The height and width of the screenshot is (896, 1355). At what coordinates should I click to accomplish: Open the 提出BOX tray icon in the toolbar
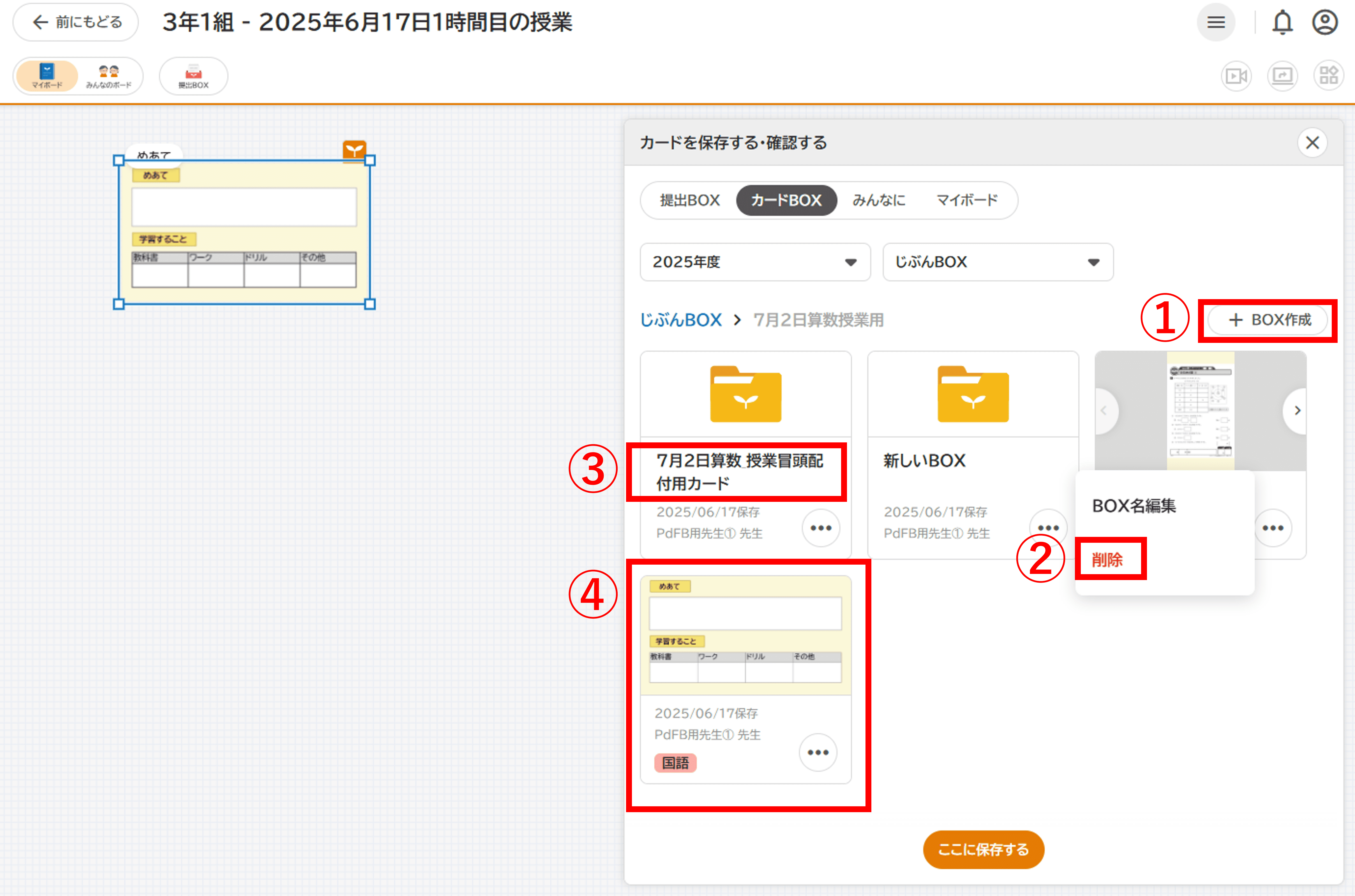[193, 76]
